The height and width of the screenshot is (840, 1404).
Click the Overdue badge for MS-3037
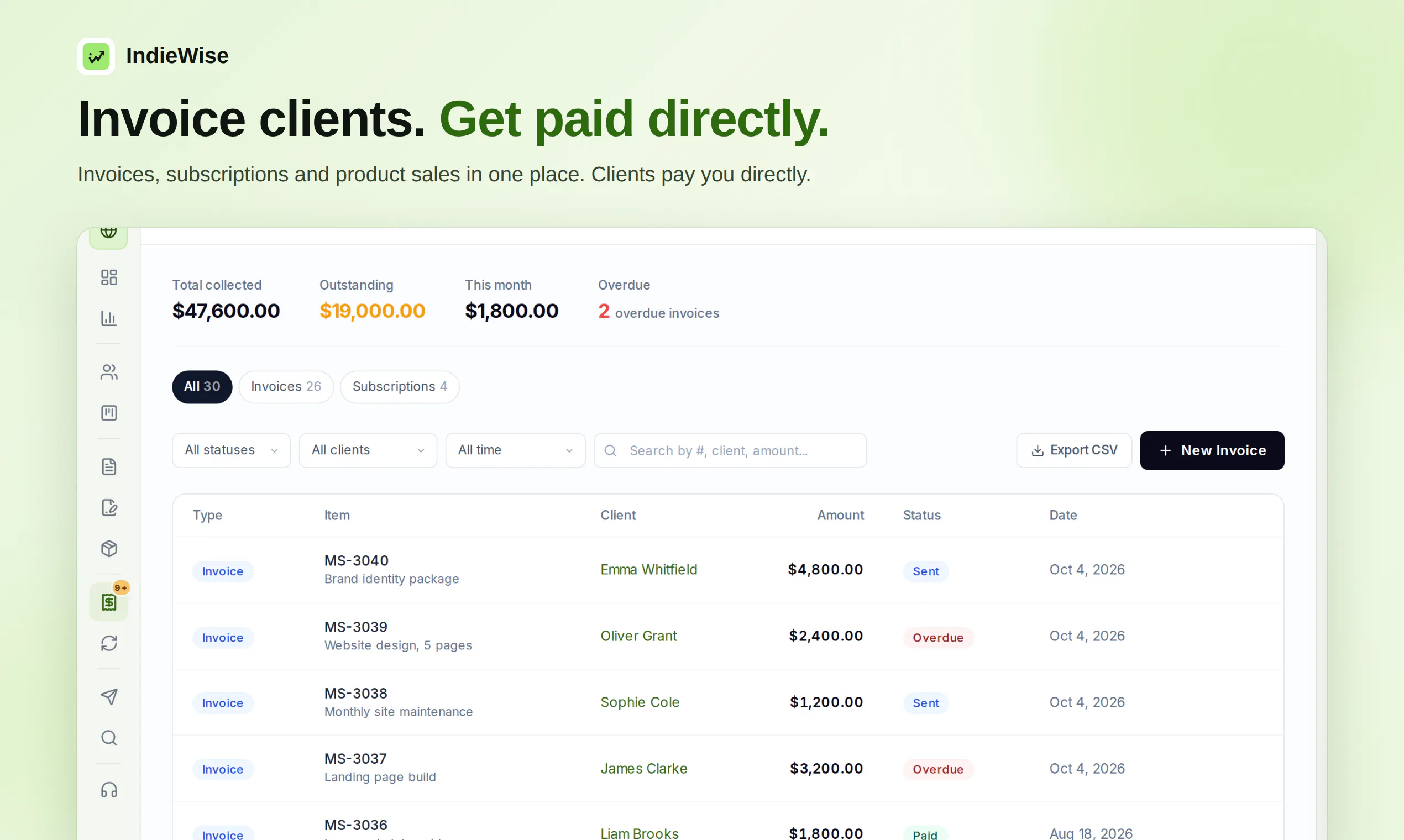click(x=938, y=769)
